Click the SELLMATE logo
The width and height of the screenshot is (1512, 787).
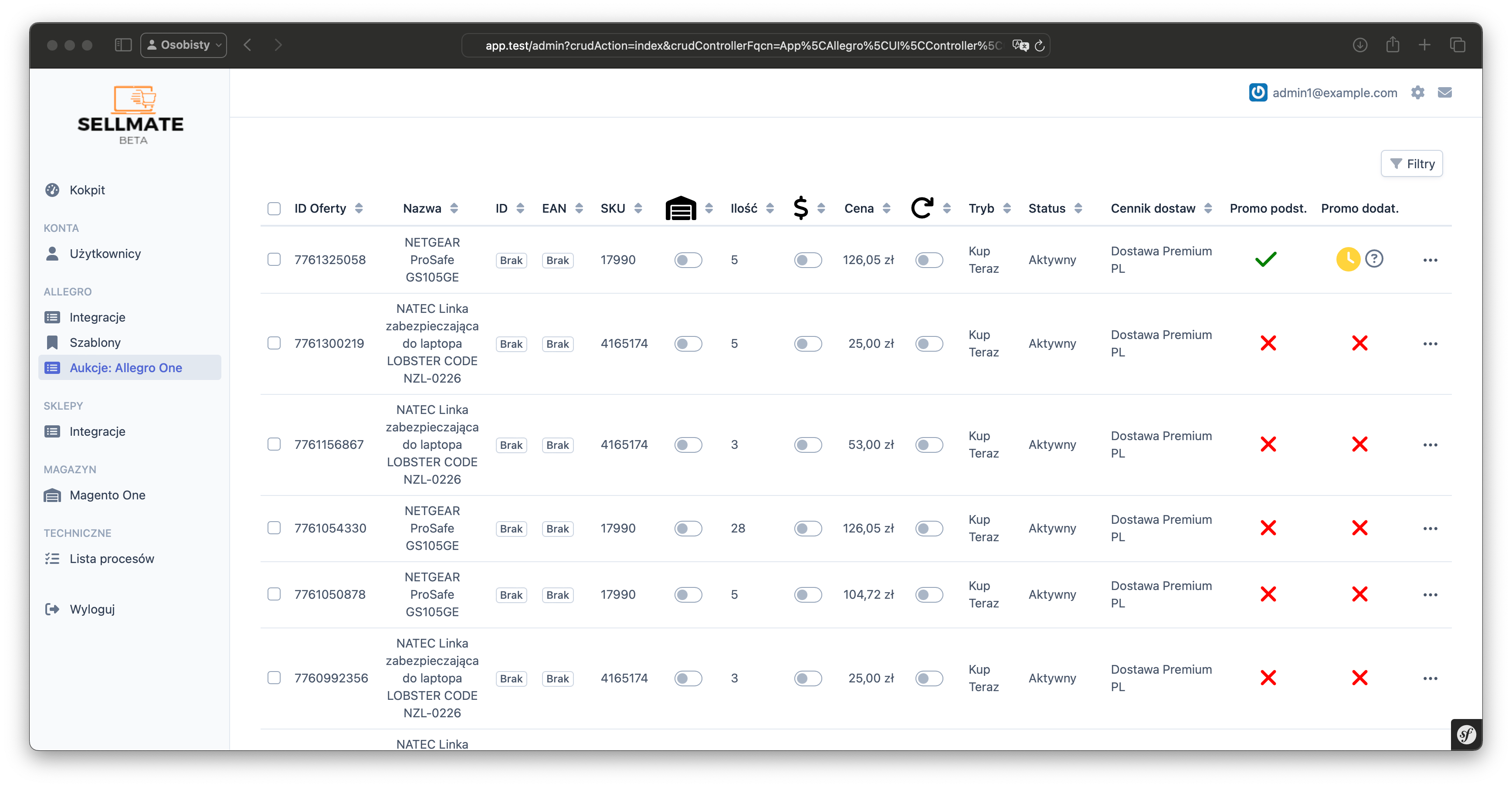coord(130,115)
